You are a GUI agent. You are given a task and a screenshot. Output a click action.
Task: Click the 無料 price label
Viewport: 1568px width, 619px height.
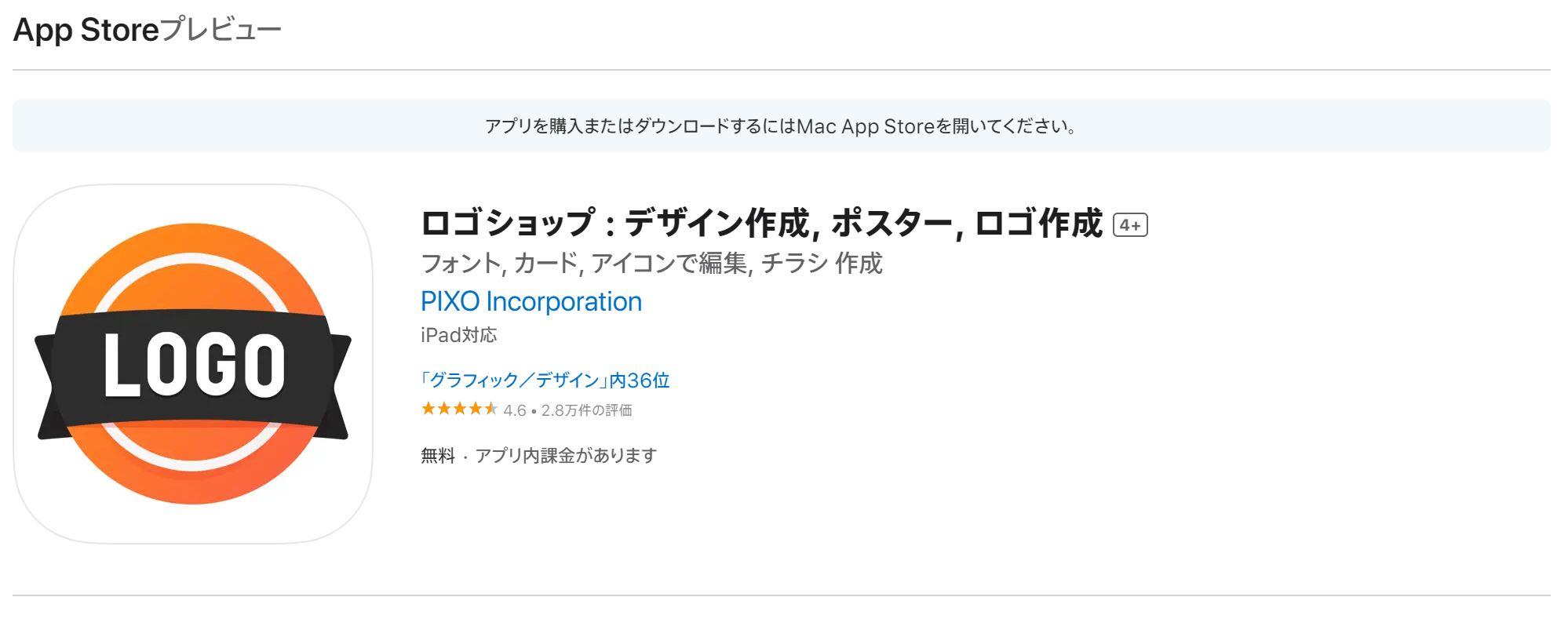tap(438, 456)
